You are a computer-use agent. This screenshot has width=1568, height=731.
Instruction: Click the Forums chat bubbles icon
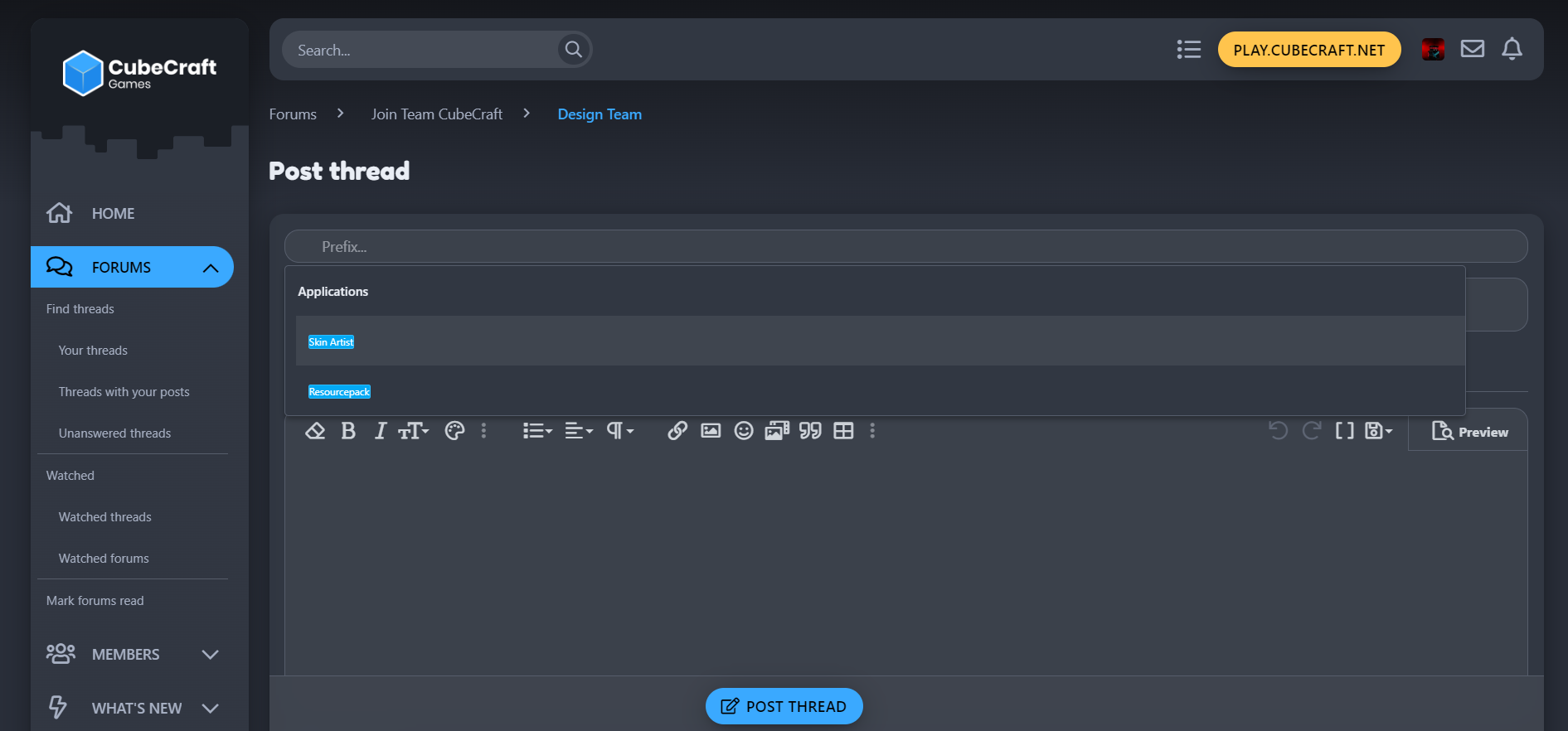59,267
